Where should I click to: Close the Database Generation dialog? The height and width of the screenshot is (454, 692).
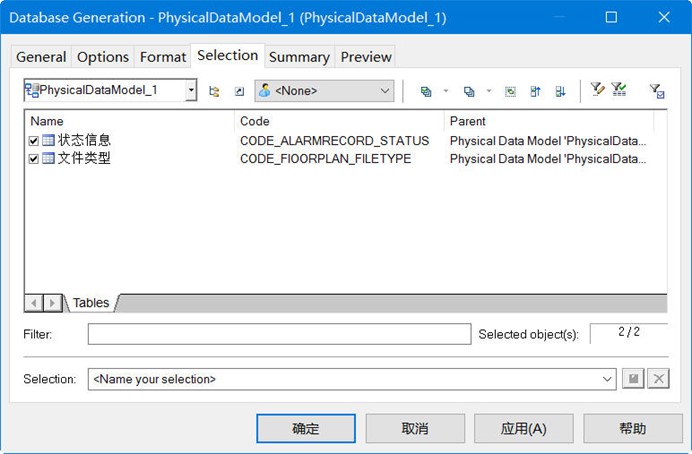(x=664, y=17)
